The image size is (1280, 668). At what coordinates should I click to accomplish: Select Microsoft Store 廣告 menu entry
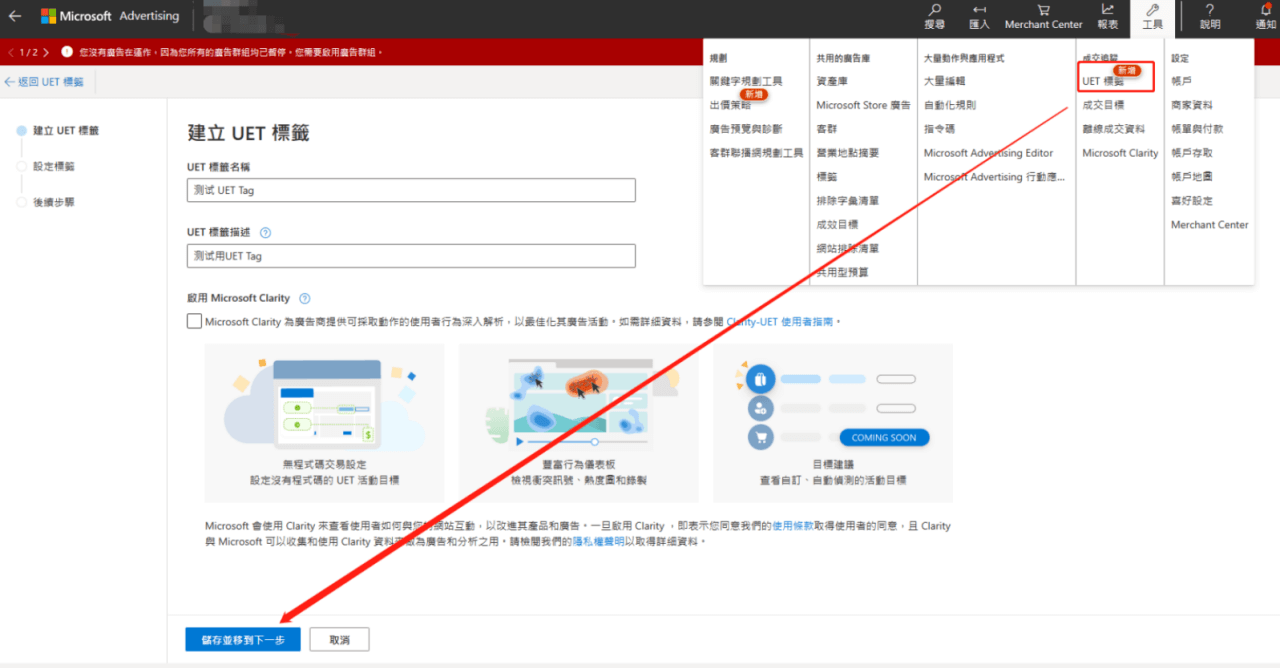point(863,105)
